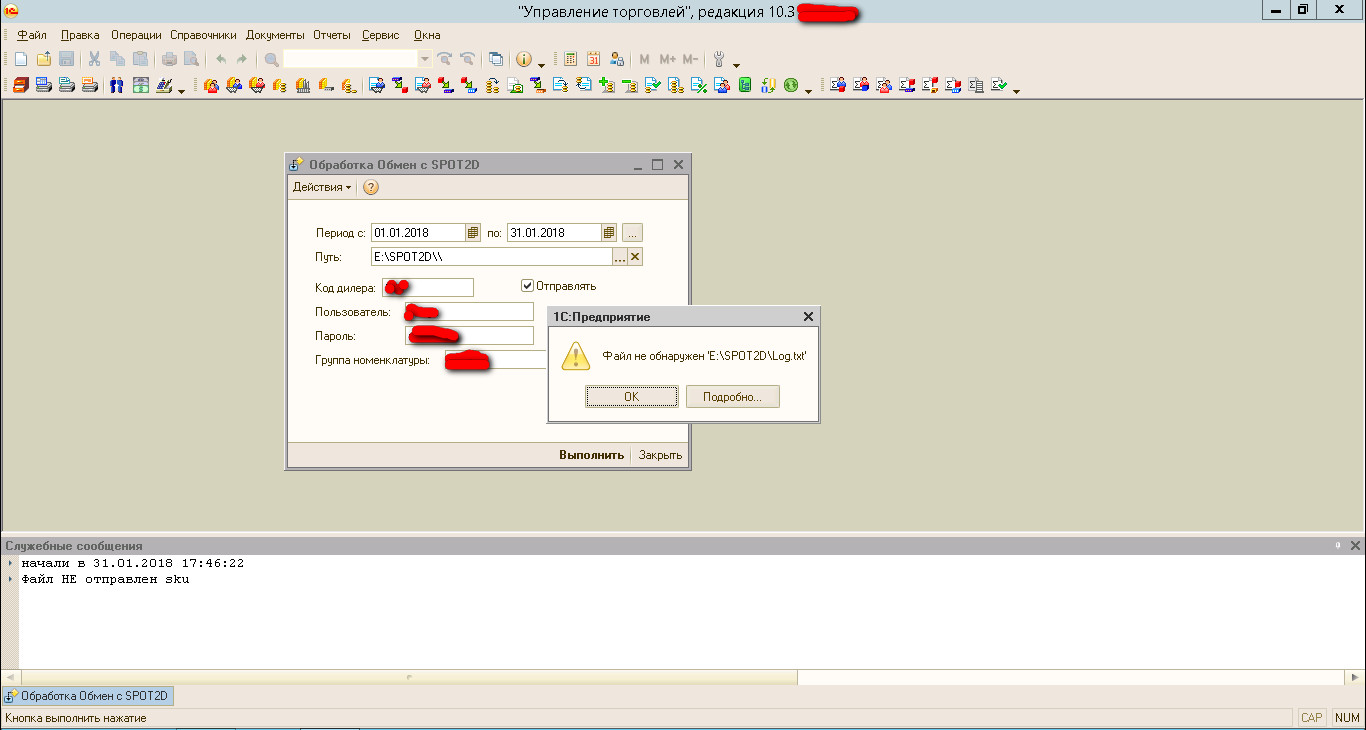Viewport: 1366px width, 730px height.
Task: Open the search field dropdown arrow
Action: [x=424, y=59]
